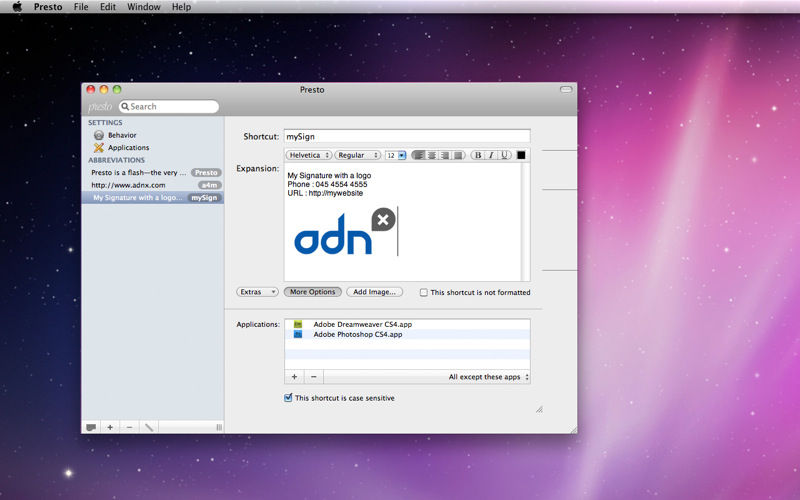
Task: Click the adn logo image in the expansion
Action: [x=333, y=235]
